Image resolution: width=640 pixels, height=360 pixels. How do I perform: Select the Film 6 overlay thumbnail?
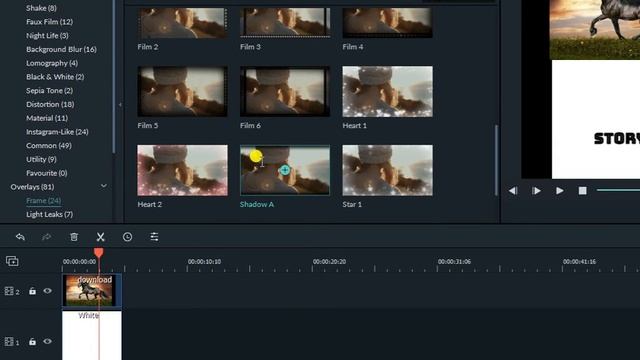tap(285, 91)
